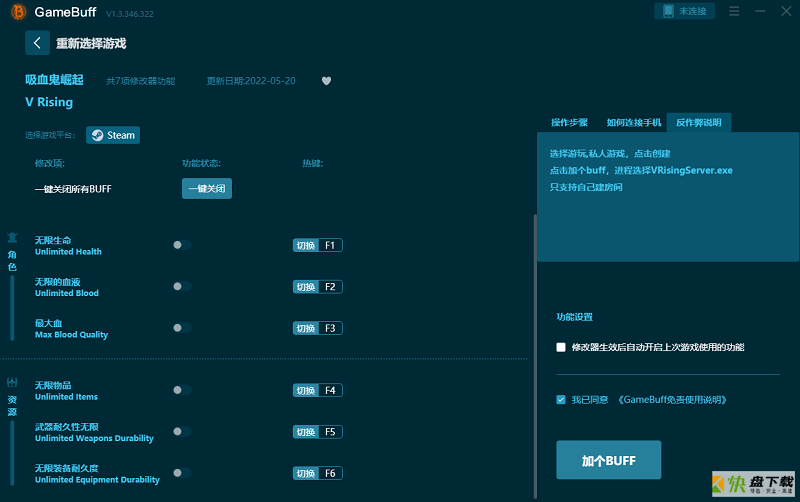Enable auto-start last used functions checkbox
Image resolution: width=800 pixels, height=502 pixels.
(561, 347)
